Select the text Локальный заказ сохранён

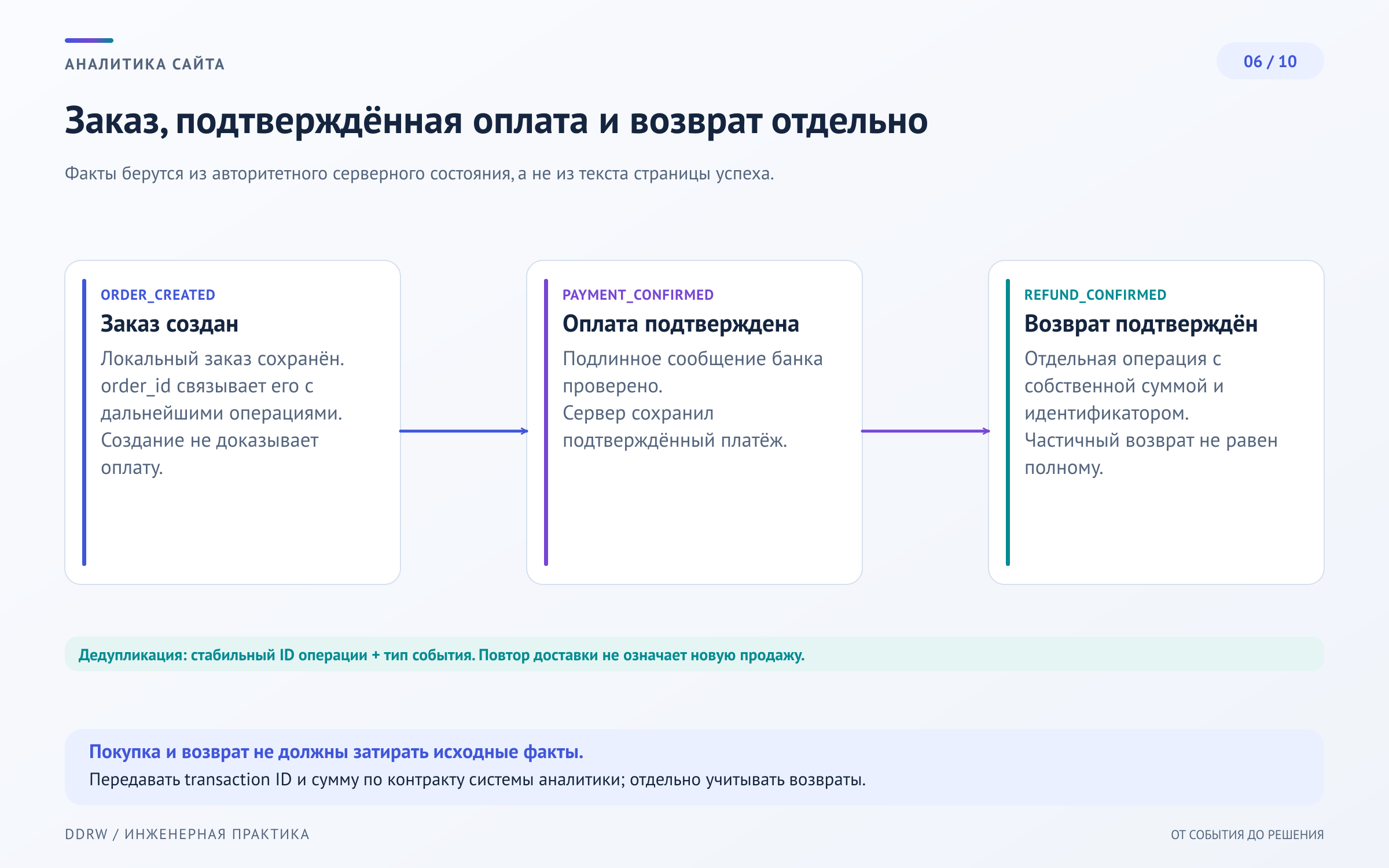click(222, 359)
